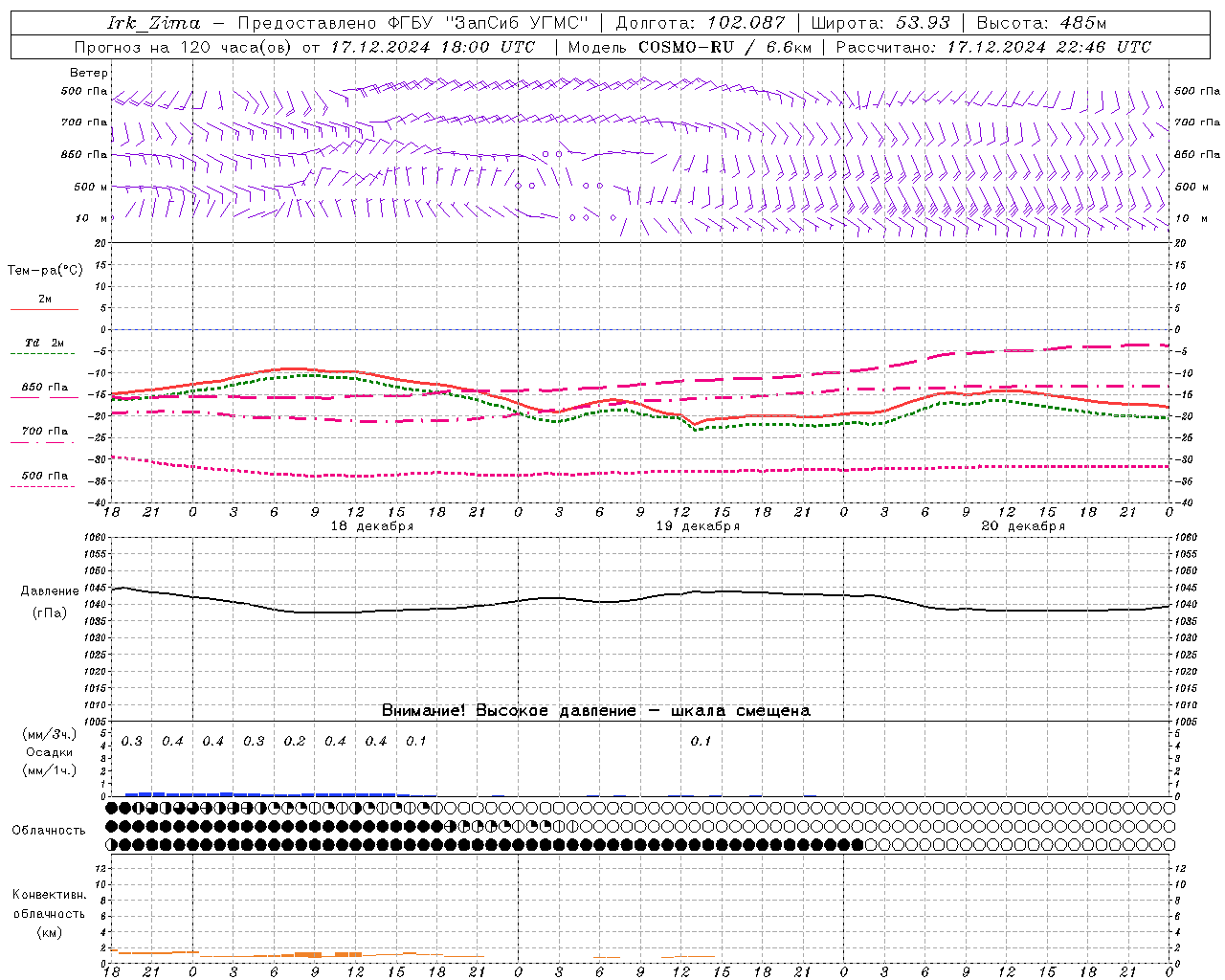Click the "(км)" unit under convective cloudiness
The width and height of the screenshot is (1225, 980).
[x=50, y=932]
